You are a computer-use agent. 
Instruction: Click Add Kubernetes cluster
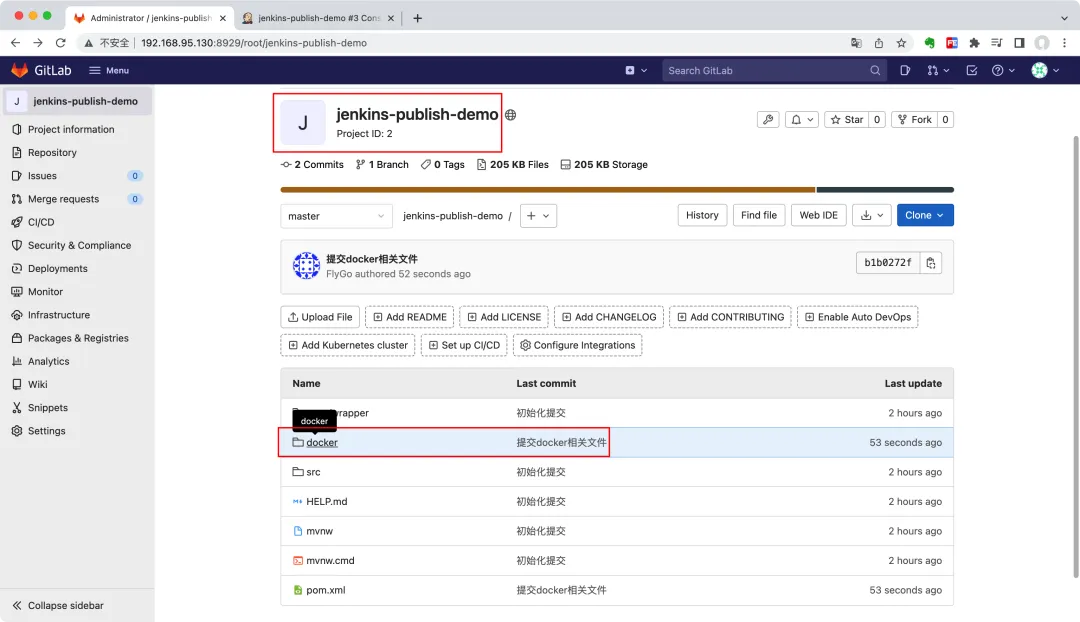pyautogui.click(x=348, y=345)
